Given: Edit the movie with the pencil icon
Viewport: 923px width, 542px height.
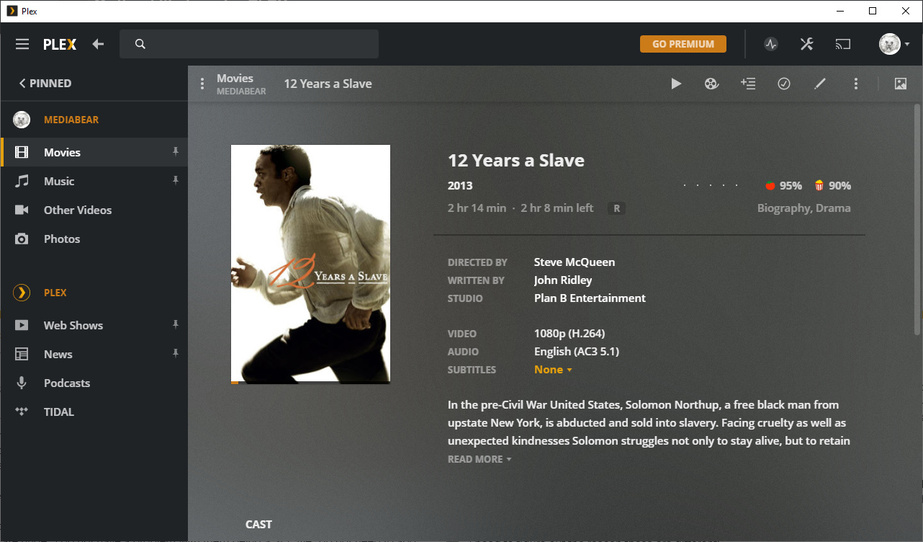Looking at the screenshot, I should (820, 84).
